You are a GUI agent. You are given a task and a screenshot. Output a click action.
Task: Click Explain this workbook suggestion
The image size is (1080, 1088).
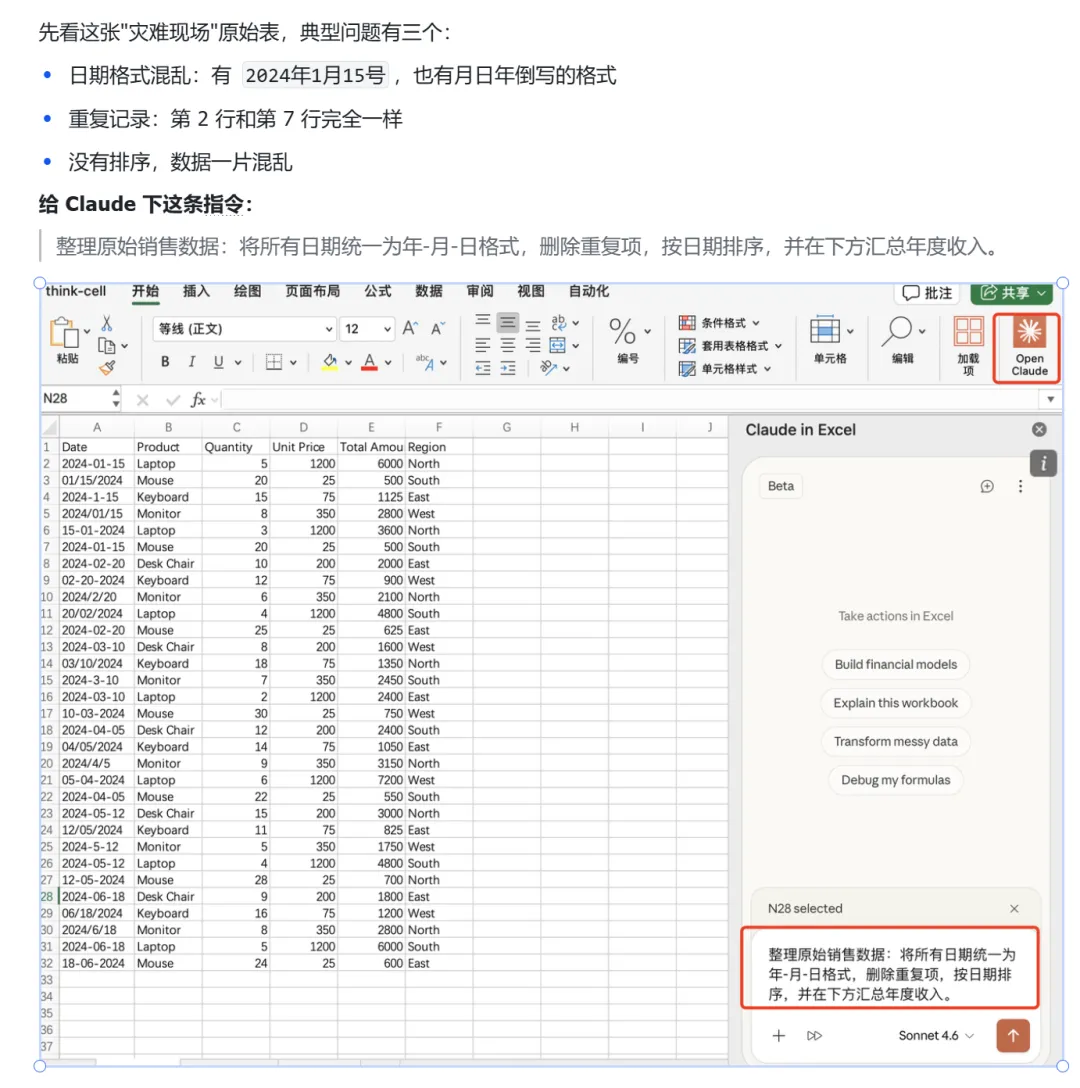point(895,703)
